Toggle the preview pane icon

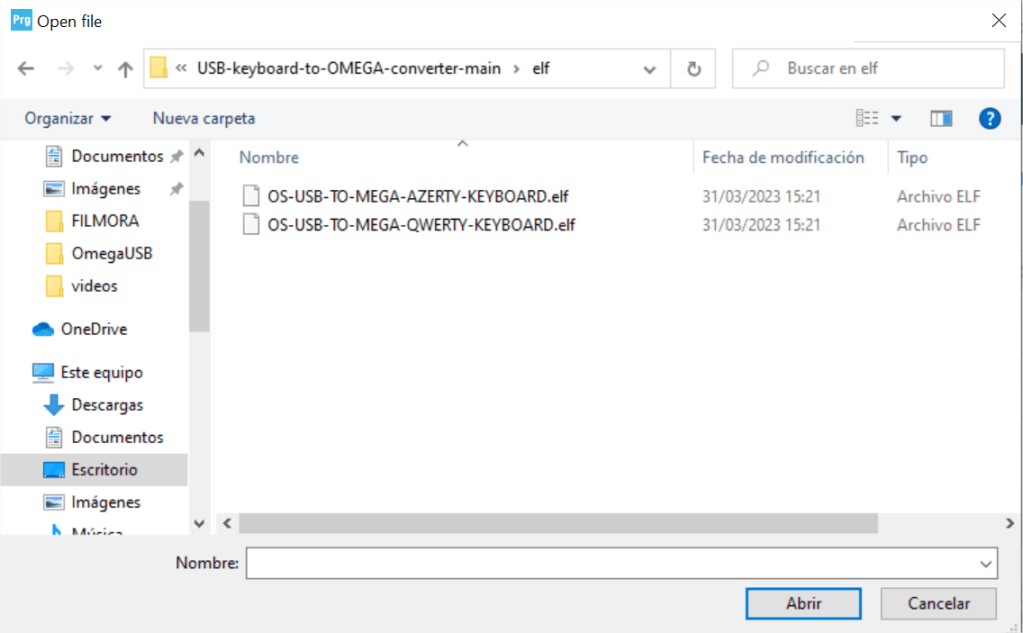coord(941,118)
